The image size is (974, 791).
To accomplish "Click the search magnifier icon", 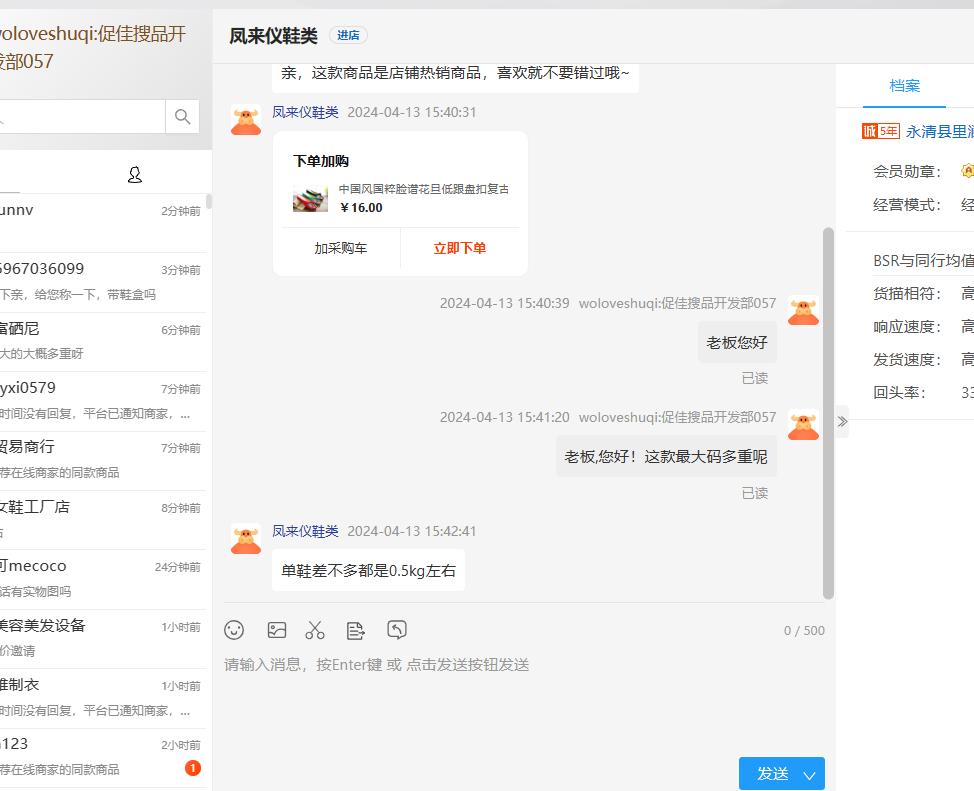I will point(183,116).
